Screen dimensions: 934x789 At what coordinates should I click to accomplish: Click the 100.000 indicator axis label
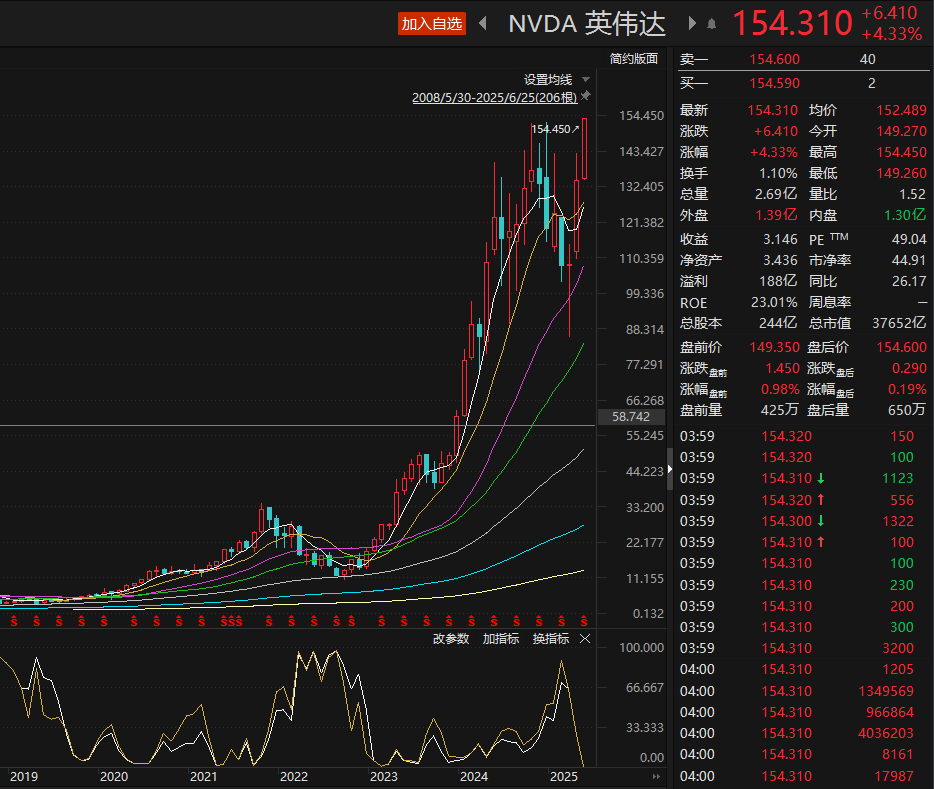[642, 648]
